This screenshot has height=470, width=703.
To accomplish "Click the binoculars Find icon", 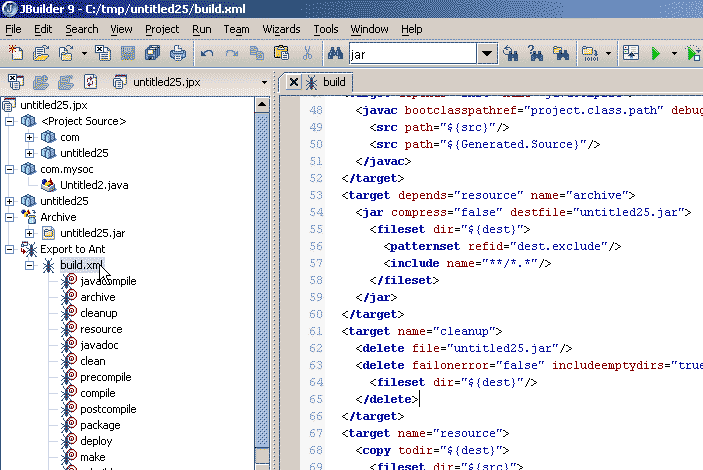I will [335, 53].
